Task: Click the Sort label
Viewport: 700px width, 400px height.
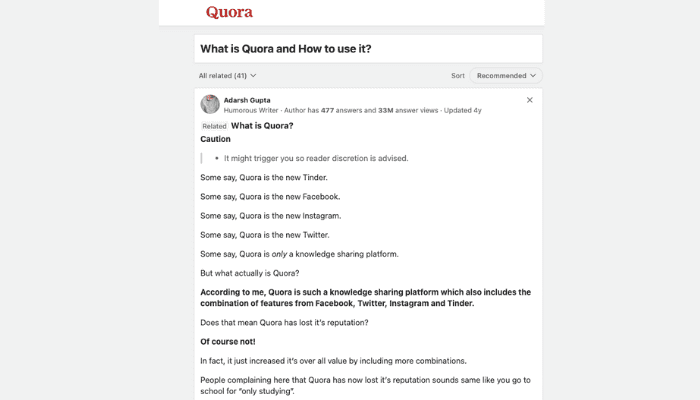Action: click(x=458, y=75)
